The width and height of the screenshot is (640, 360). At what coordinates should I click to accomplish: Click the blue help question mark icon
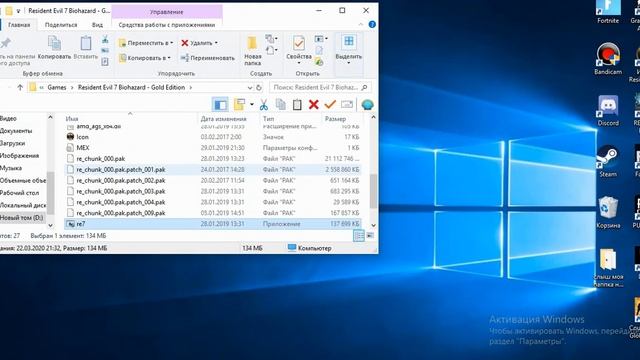[x=372, y=24]
